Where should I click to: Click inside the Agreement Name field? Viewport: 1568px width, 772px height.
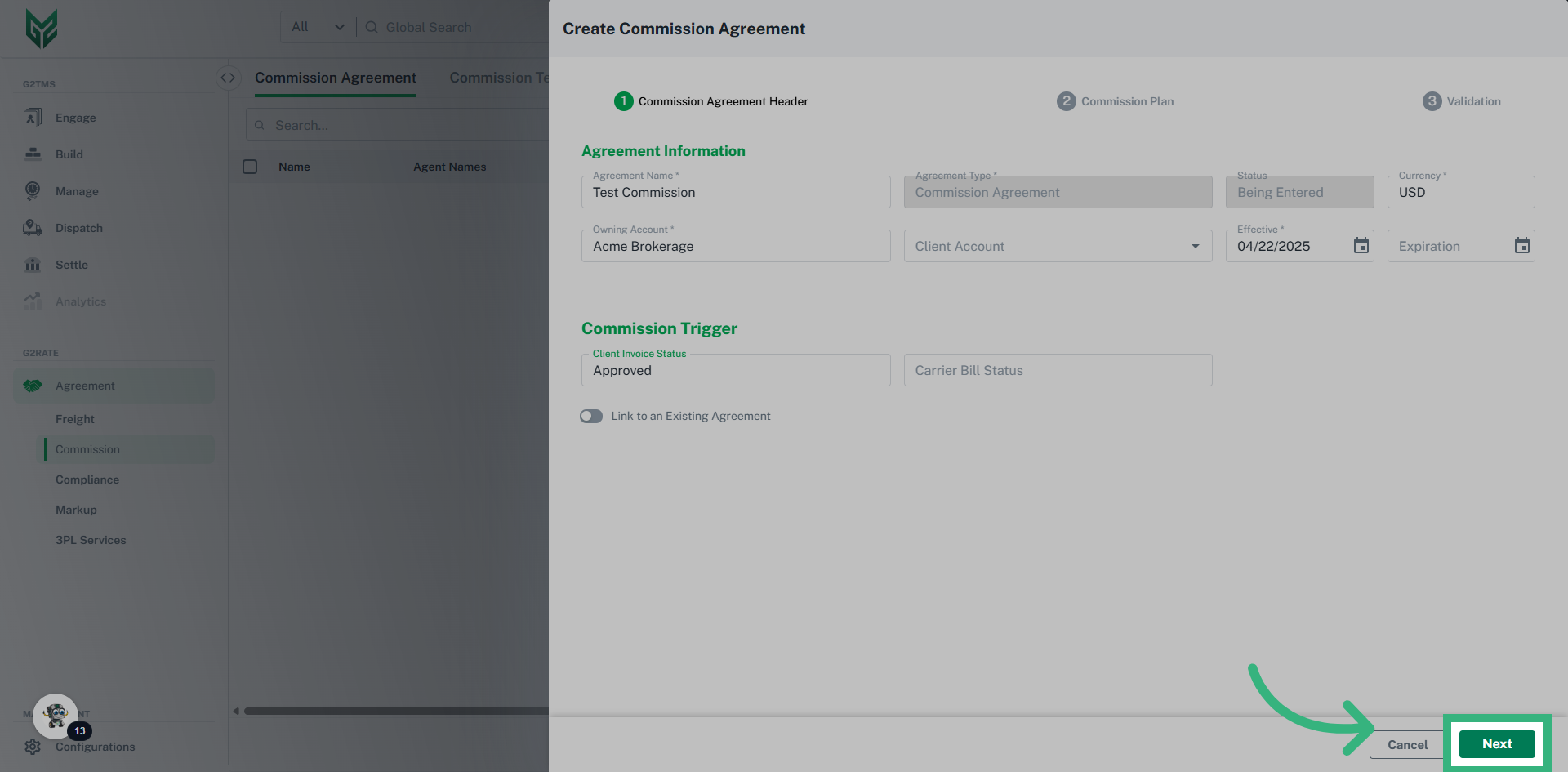pyautogui.click(x=735, y=193)
